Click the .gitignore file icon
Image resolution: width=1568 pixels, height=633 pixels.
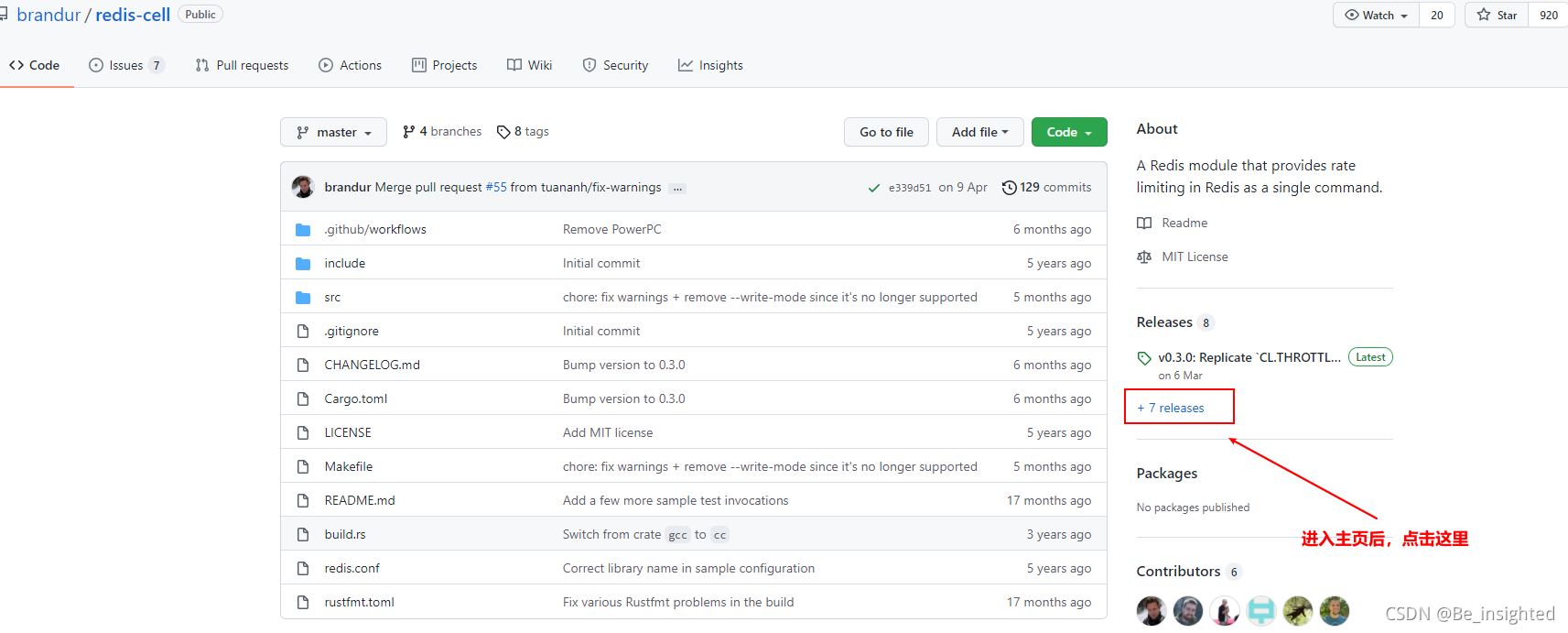tap(303, 332)
